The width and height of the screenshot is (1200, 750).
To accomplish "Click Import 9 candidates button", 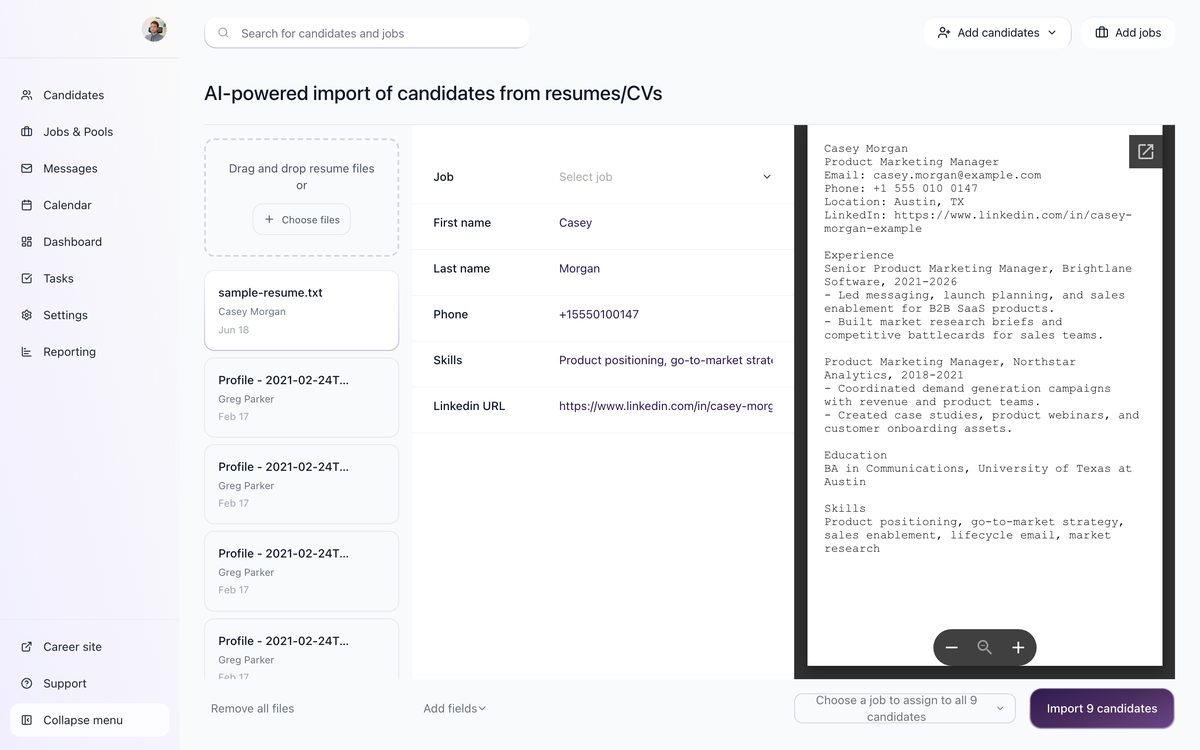I will coord(1102,709).
